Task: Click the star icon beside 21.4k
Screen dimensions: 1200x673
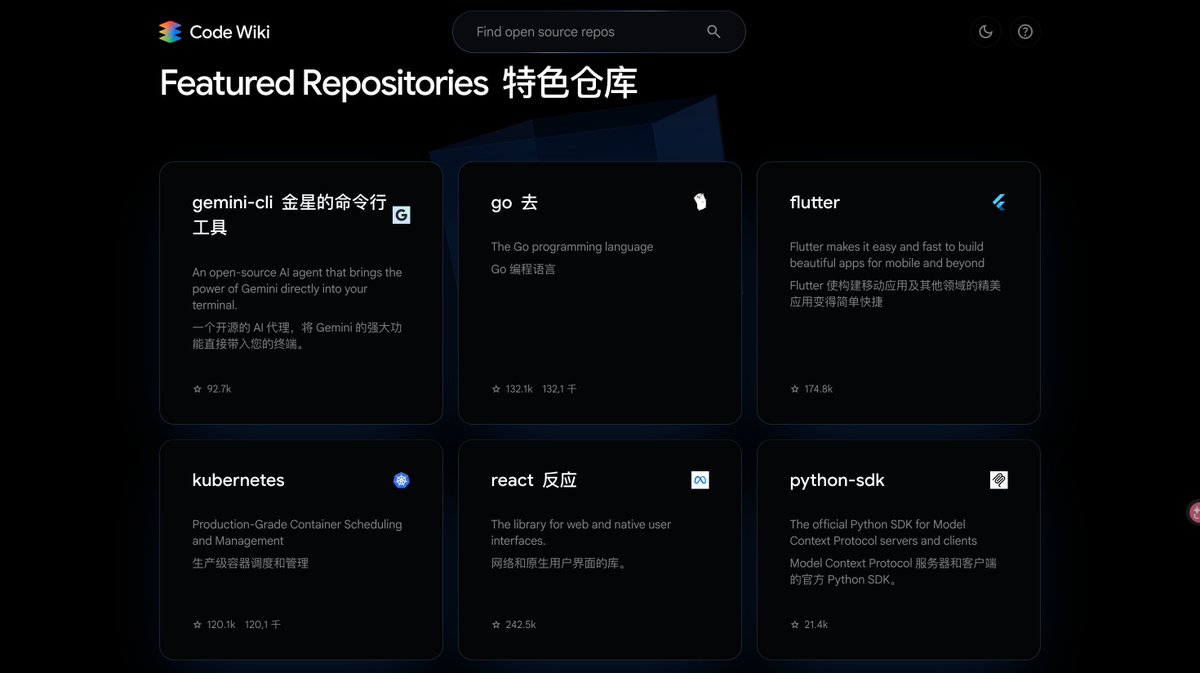Action: click(x=795, y=624)
